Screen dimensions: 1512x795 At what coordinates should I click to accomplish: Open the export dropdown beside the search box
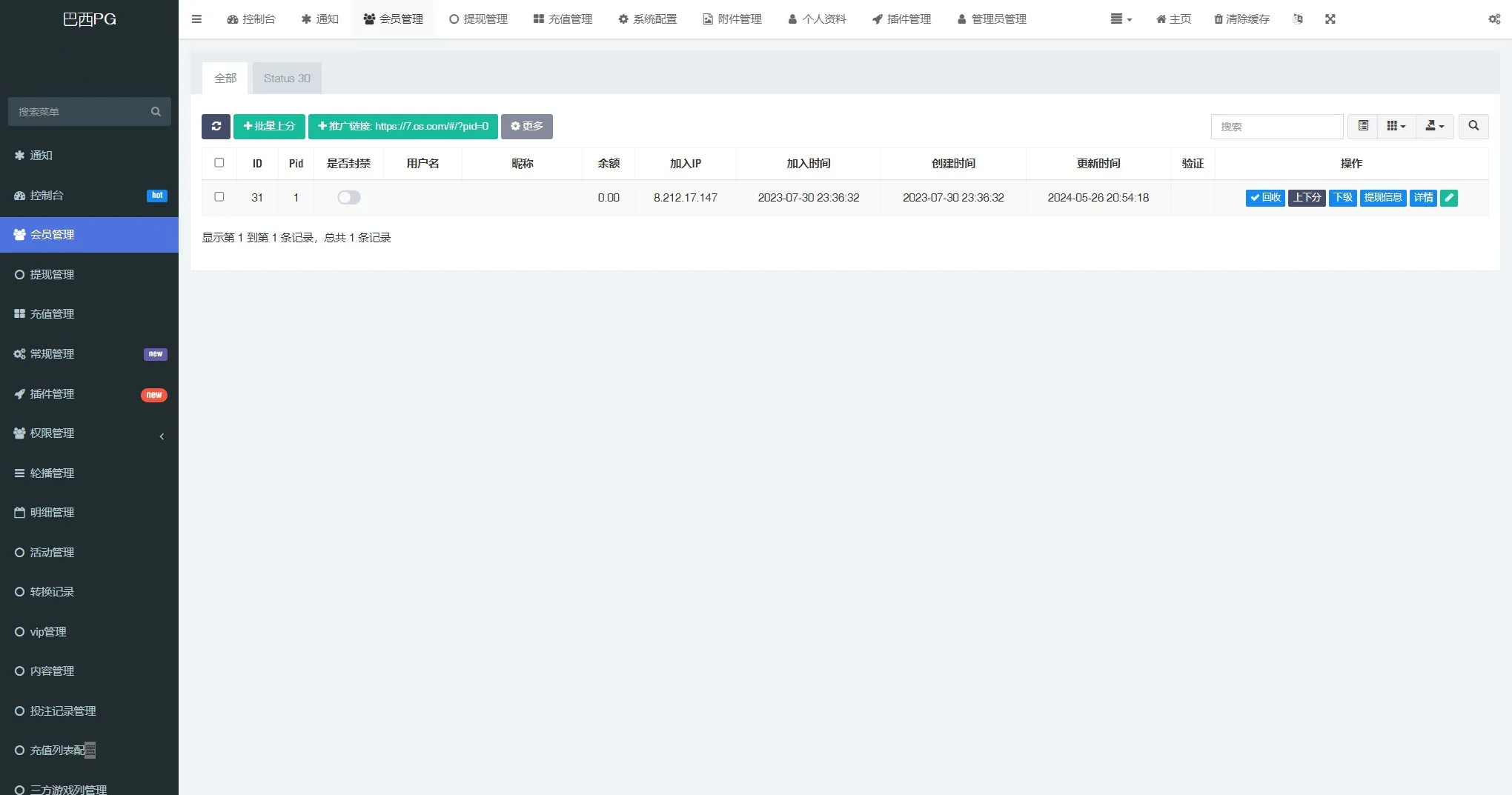tap(1433, 126)
